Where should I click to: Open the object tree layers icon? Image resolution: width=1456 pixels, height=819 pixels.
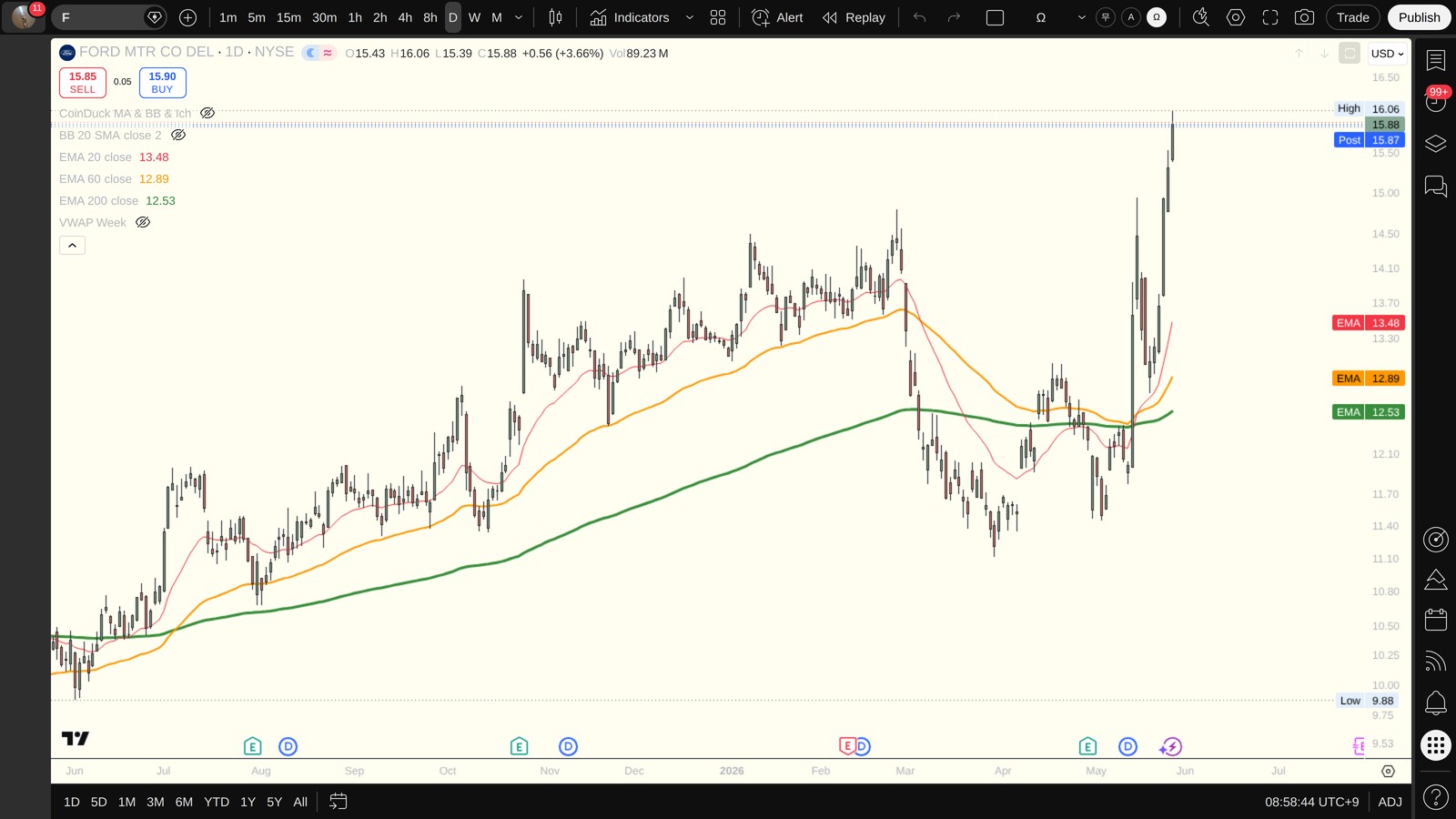pyautogui.click(x=1436, y=144)
